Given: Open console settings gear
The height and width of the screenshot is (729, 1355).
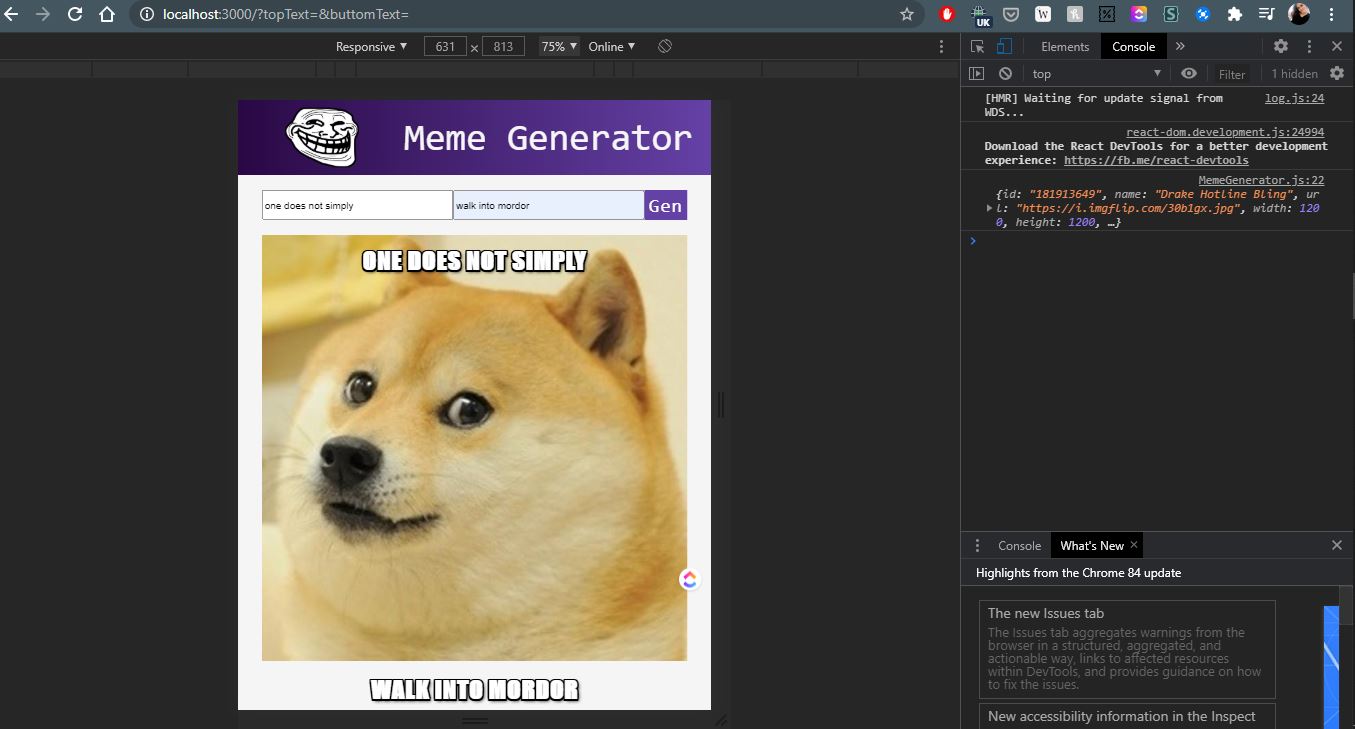Looking at the screenshot, I should tap(1337, 73).
